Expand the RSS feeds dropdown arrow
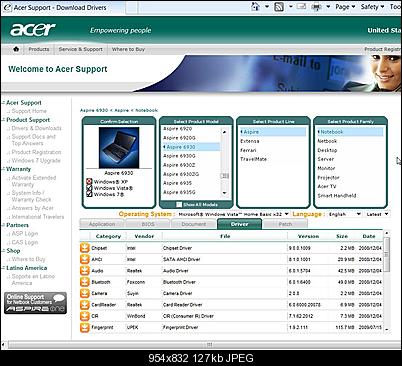The width and height of the screenshot is (402, 366). coord(290,7)
